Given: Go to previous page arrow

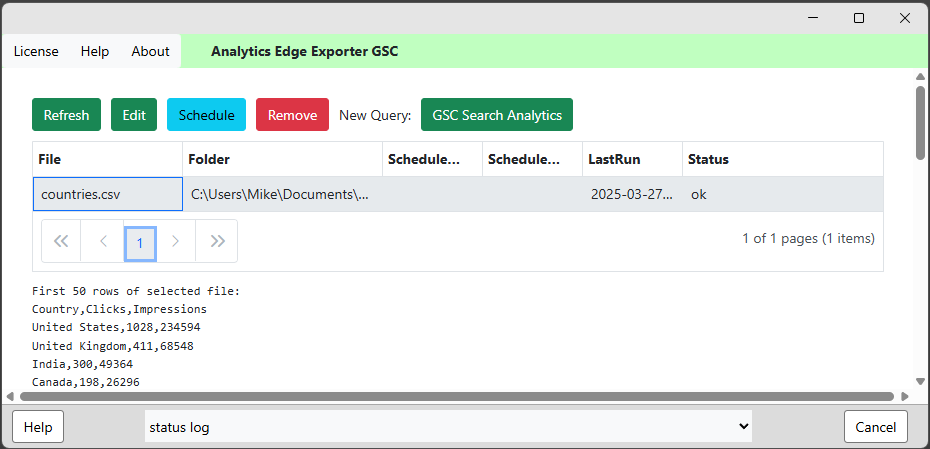Looking at the screenshot, I should pyautogui.click(x=103, y=241).
